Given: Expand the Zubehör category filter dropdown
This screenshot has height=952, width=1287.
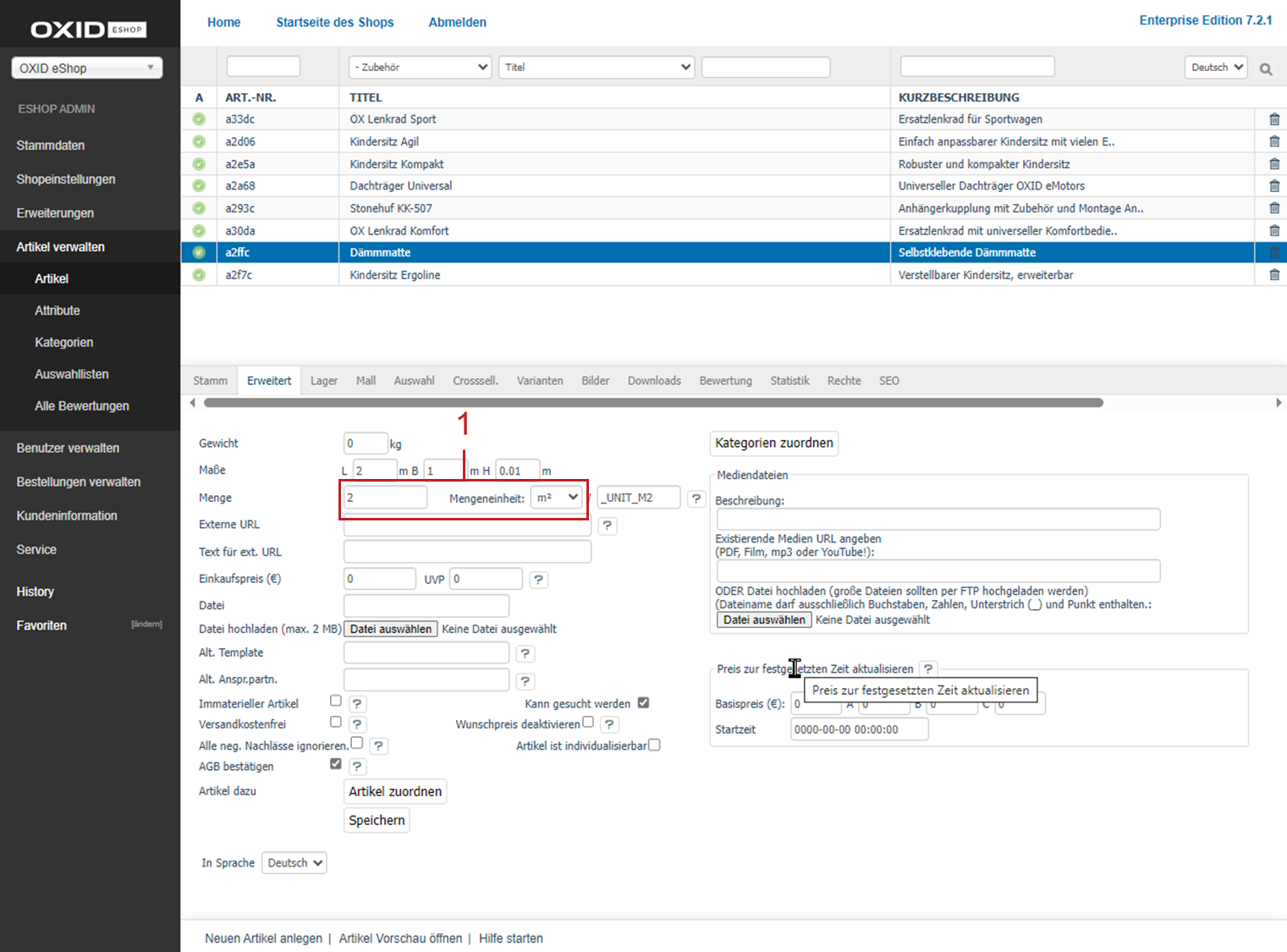Looking at the screenshot, I should tap(421, 67).
